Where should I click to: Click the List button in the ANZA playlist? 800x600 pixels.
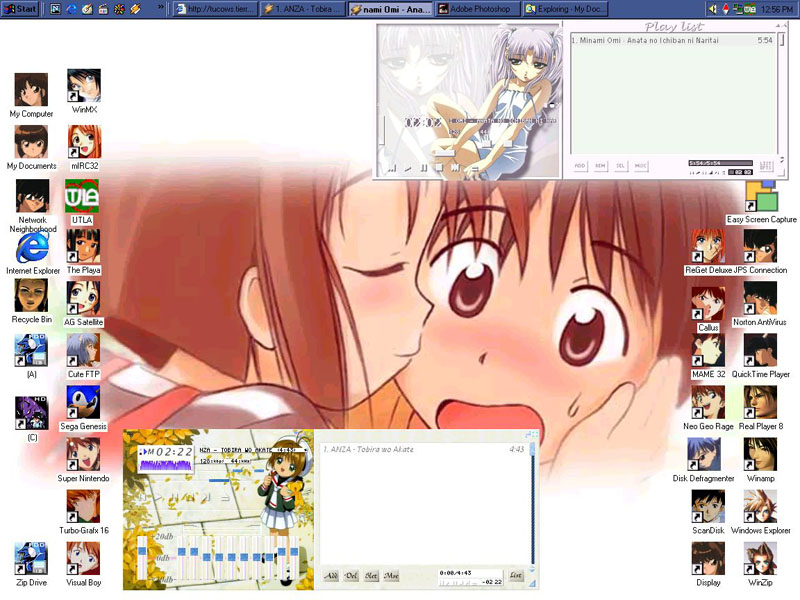516,576
